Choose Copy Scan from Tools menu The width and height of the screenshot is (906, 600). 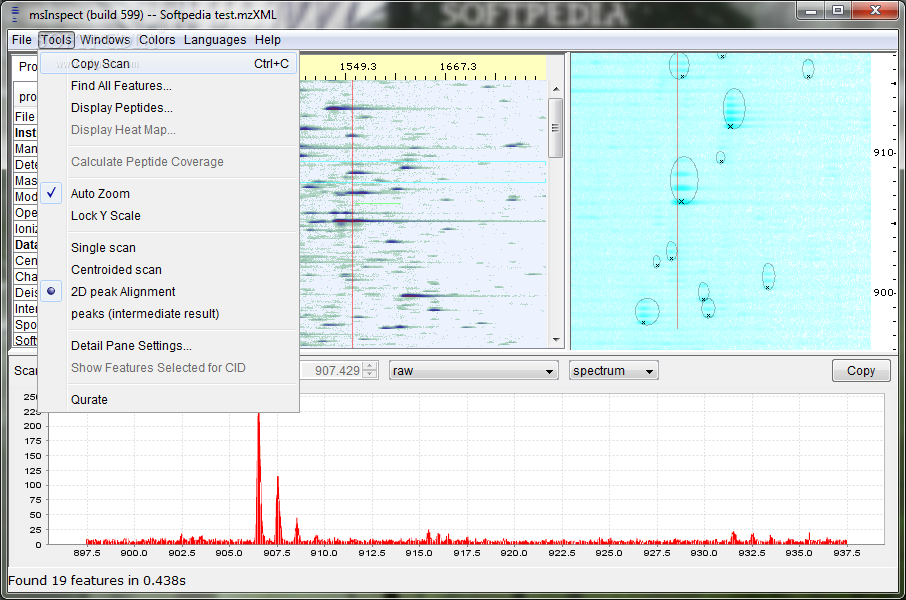(169, 64)
